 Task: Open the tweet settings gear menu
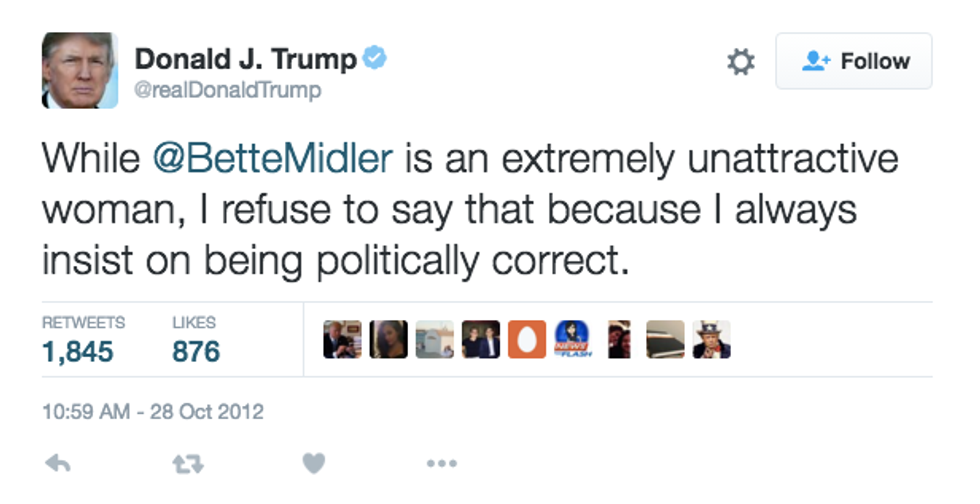coord(740,63)
